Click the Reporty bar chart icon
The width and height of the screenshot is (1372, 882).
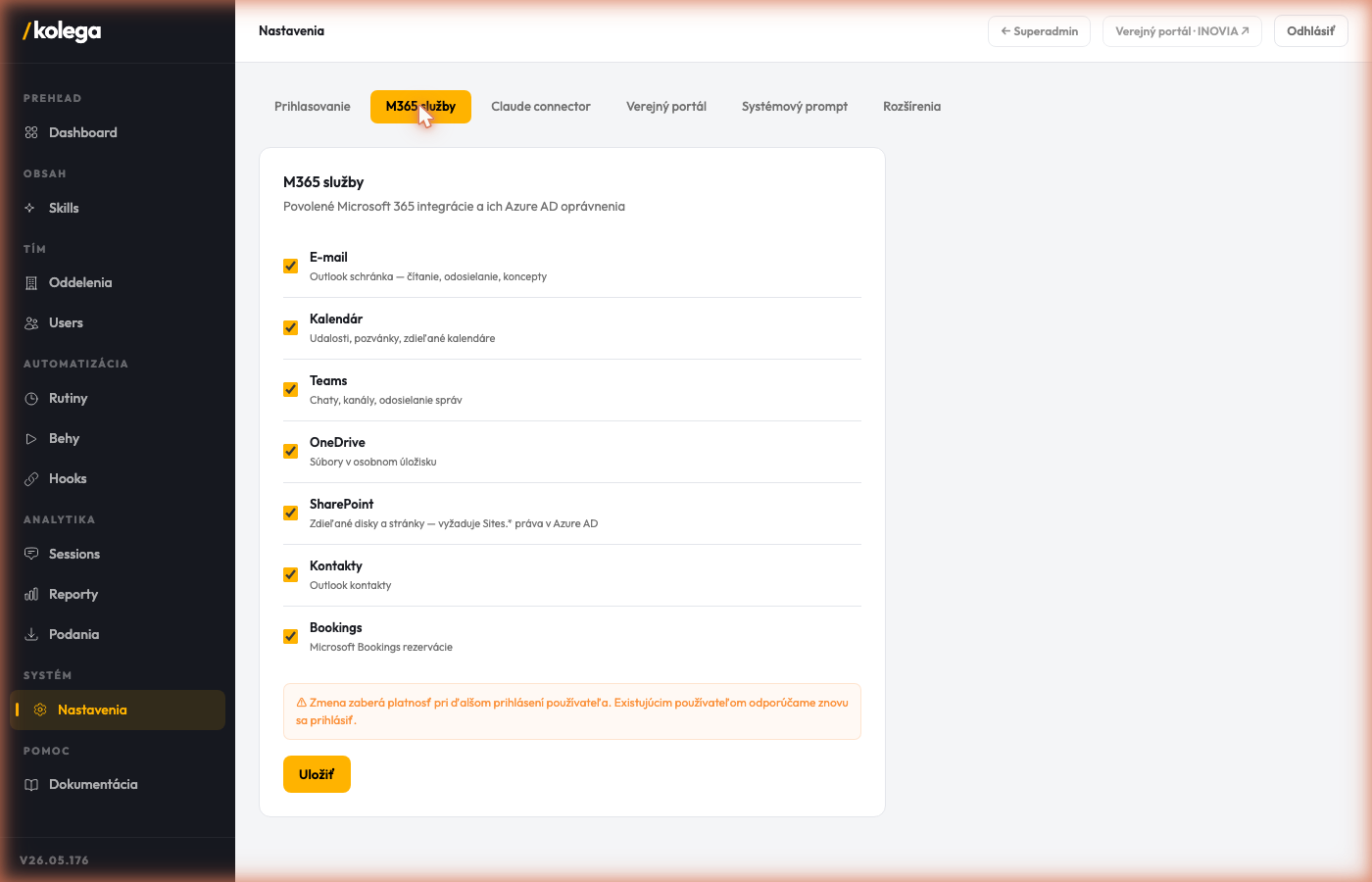31,594
